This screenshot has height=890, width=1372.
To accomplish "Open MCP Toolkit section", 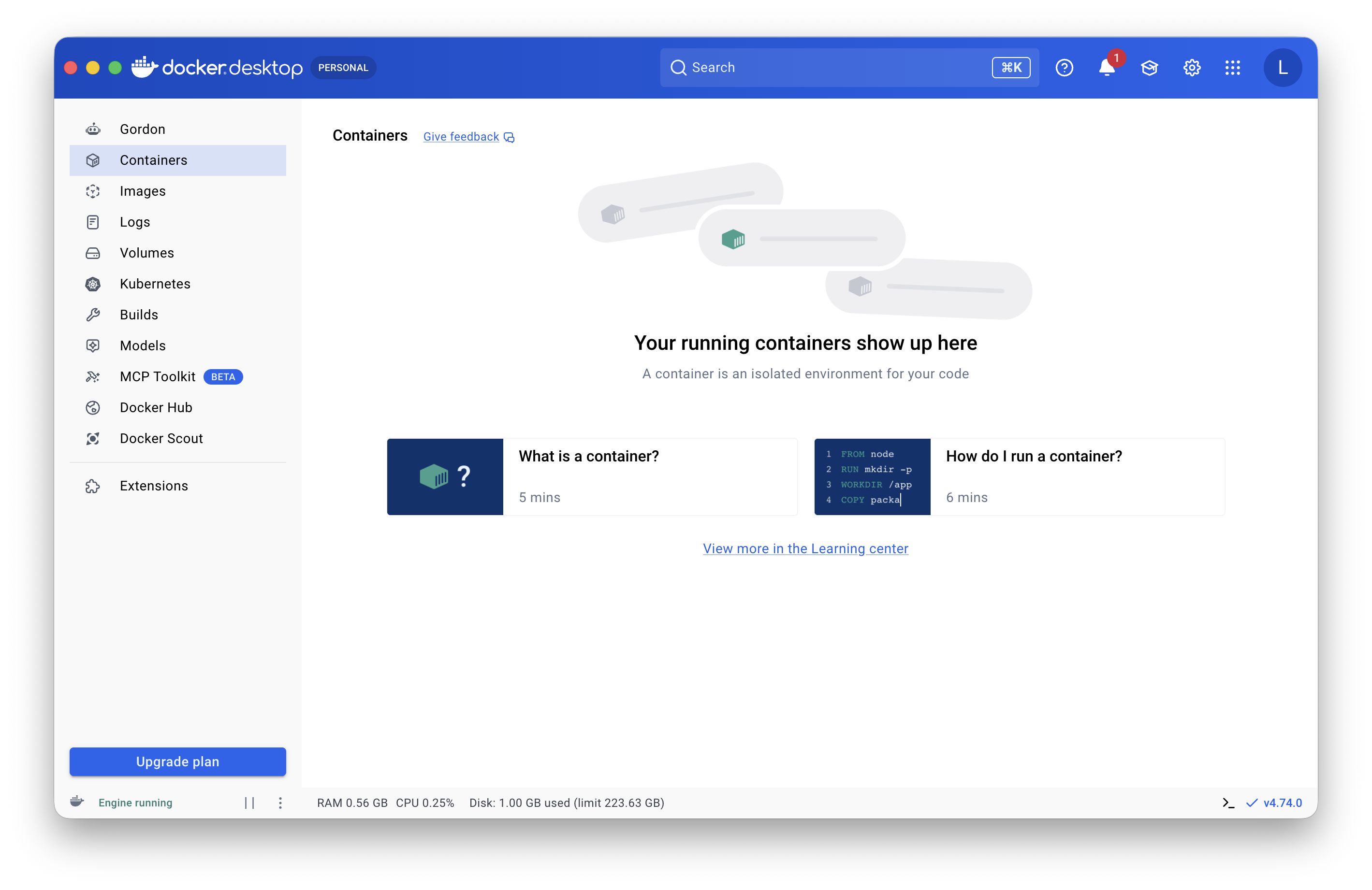I will point(177,377).
